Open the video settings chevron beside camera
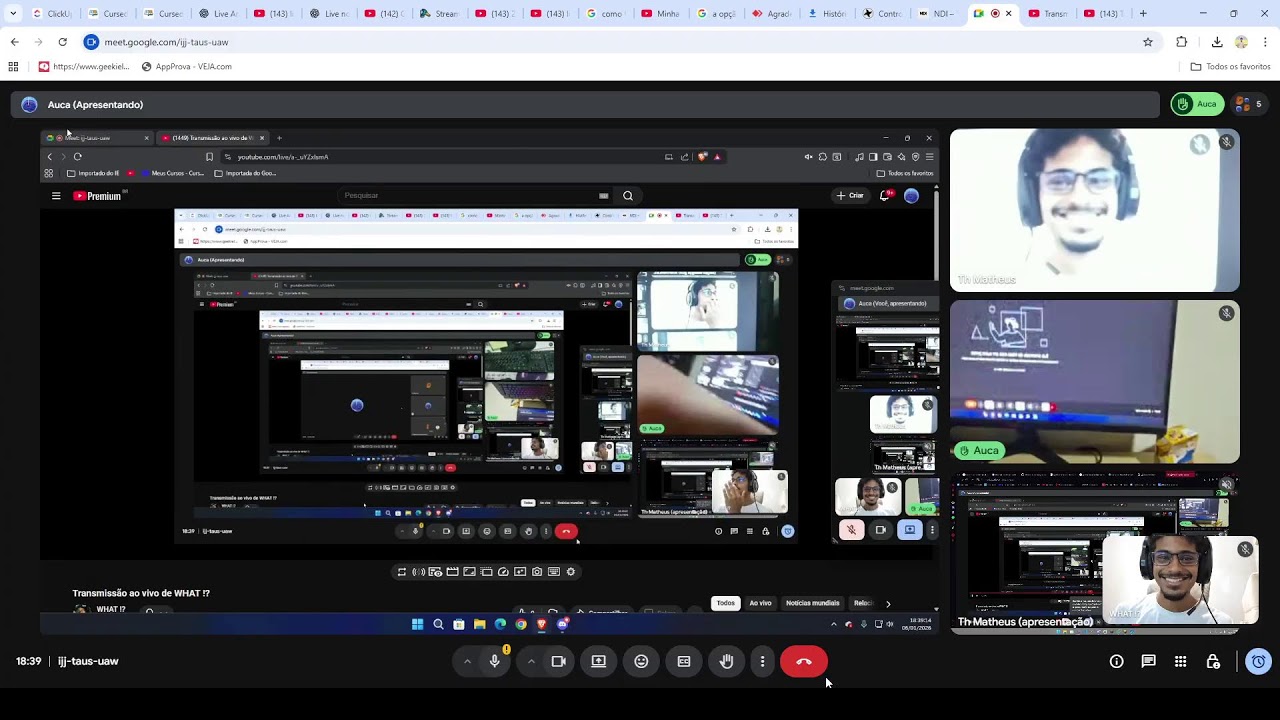Image resolution: width=1280 pixels, height=720 pixels. click(531, 661)
